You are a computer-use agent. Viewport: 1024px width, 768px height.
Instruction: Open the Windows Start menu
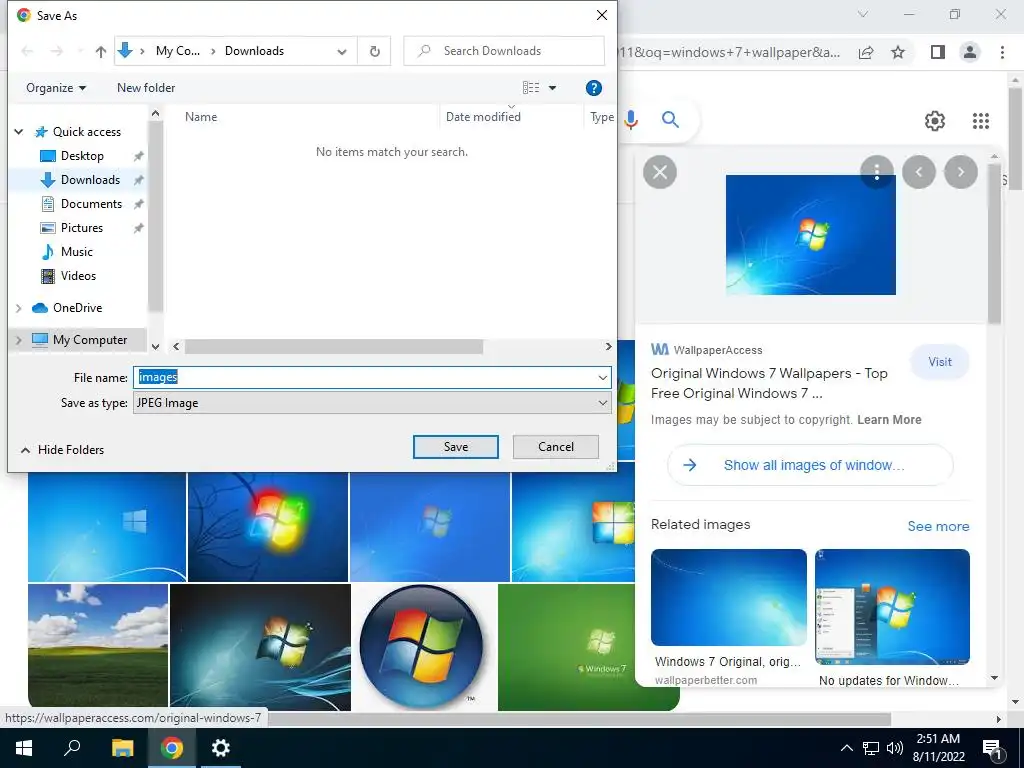24,748
